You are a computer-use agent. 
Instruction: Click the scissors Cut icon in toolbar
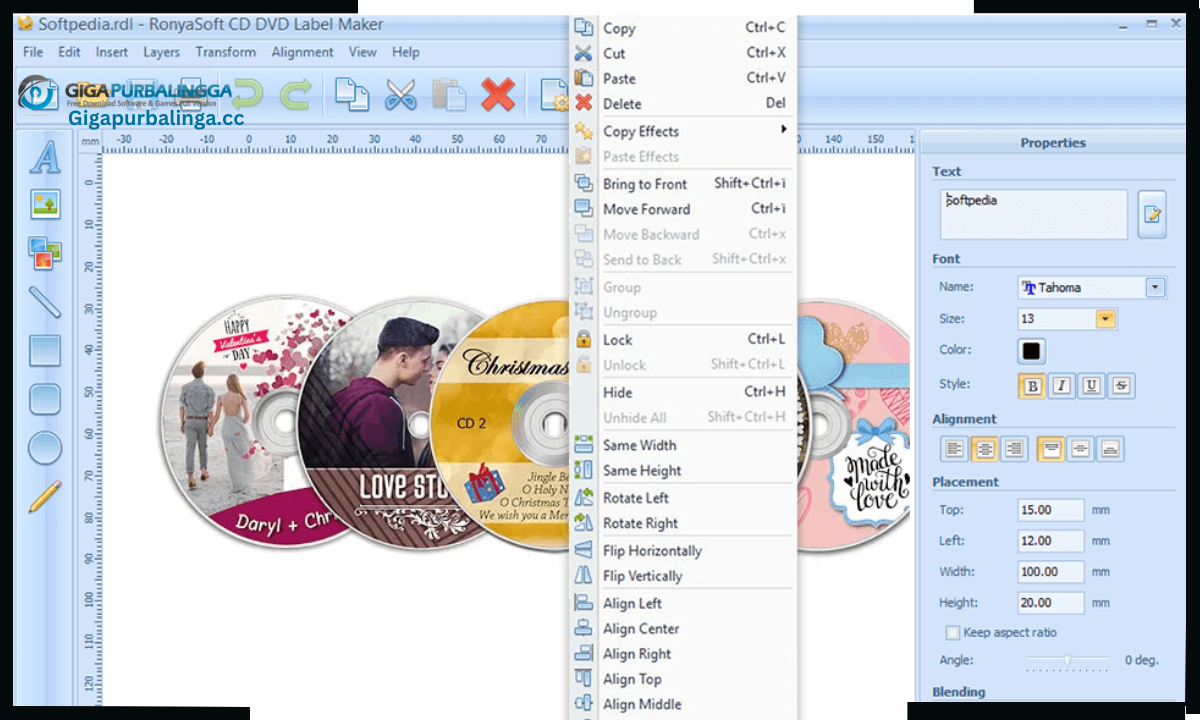tap(400, 95)
